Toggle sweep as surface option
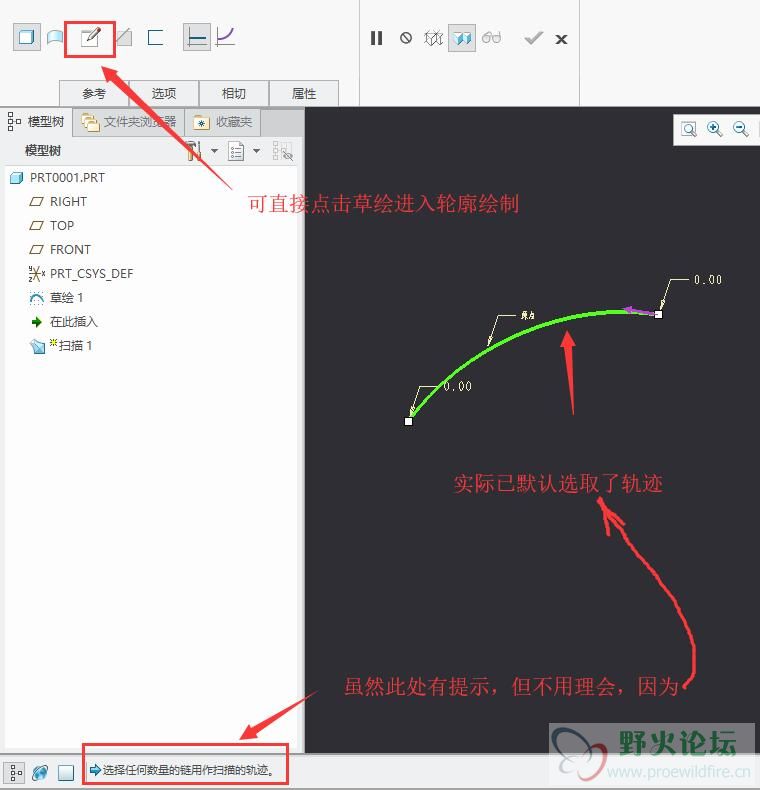 (x=55, y=38)
